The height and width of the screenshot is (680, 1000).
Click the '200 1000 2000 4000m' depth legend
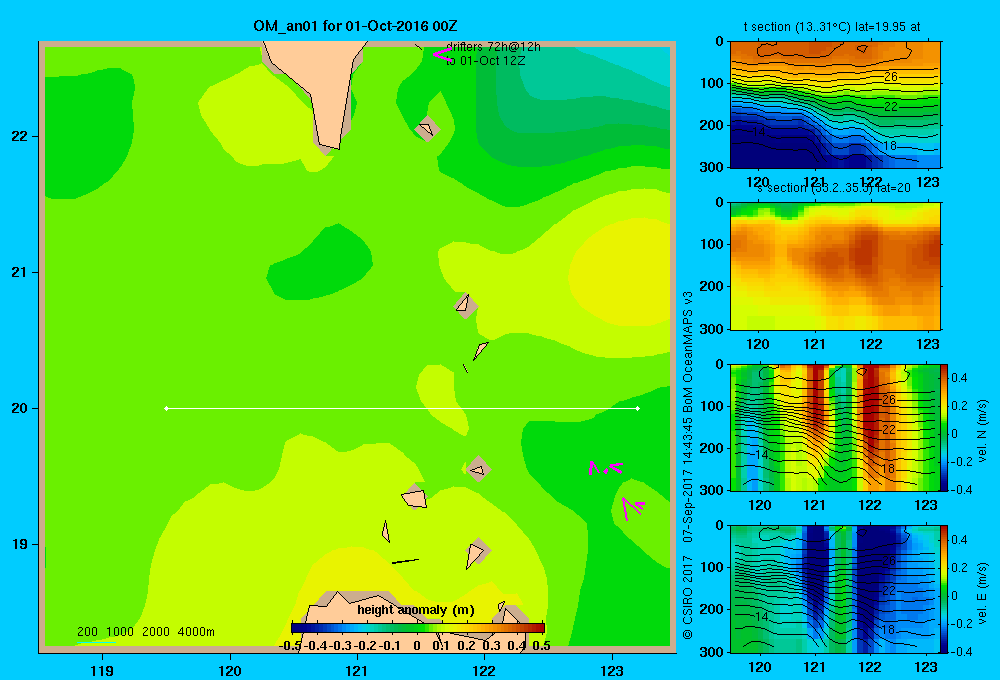click(x=145, y=632)
